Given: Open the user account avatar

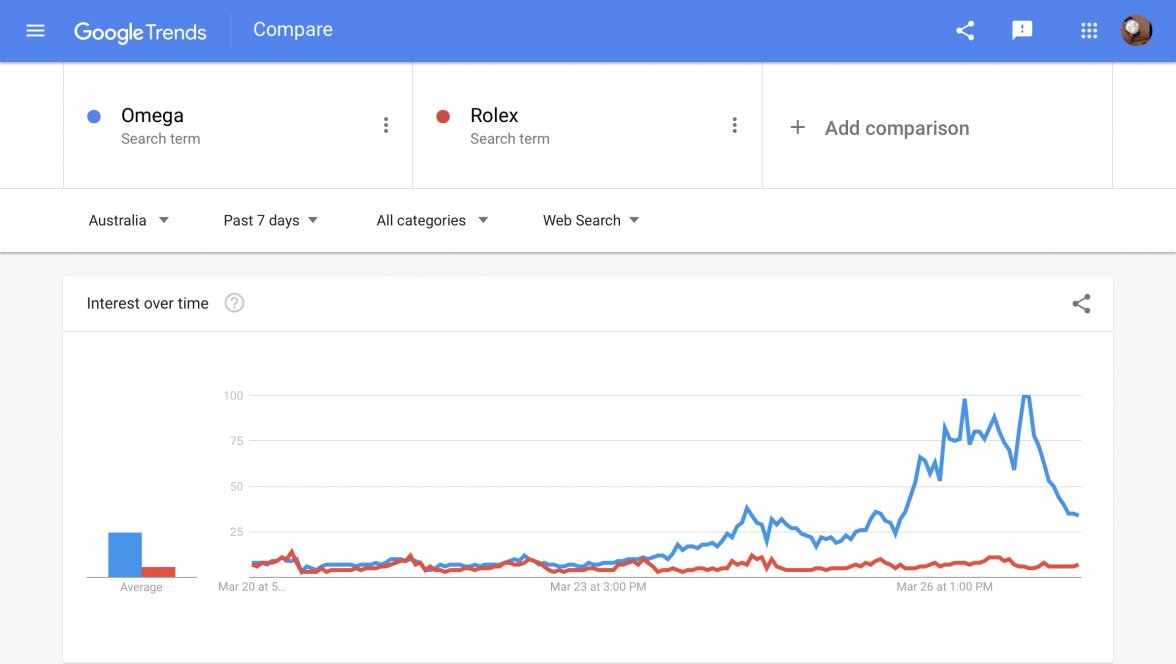Looking at the screenshot, I should (1136, 30).
